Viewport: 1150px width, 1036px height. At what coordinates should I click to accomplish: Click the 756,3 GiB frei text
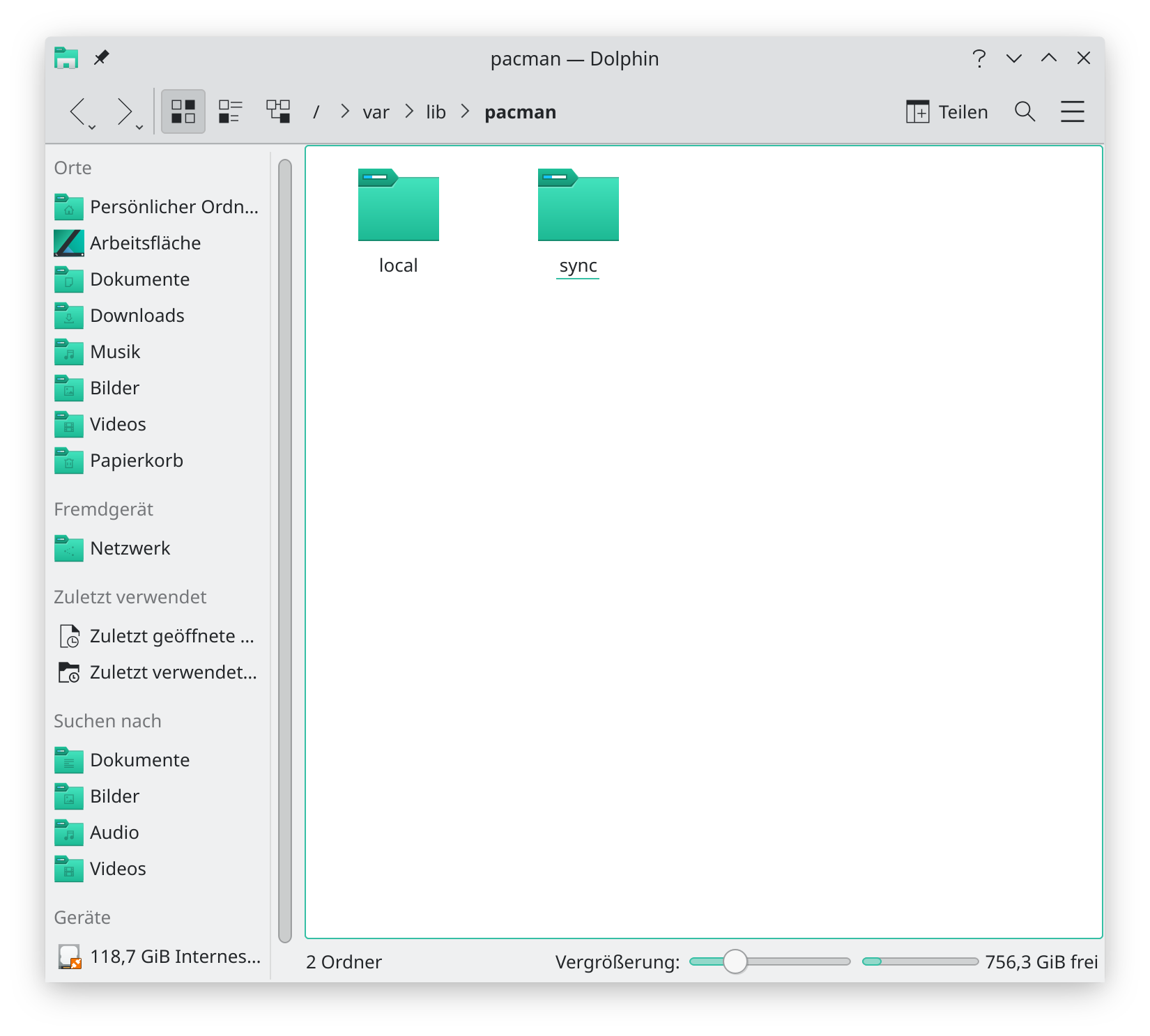(x=1041, y=962)
